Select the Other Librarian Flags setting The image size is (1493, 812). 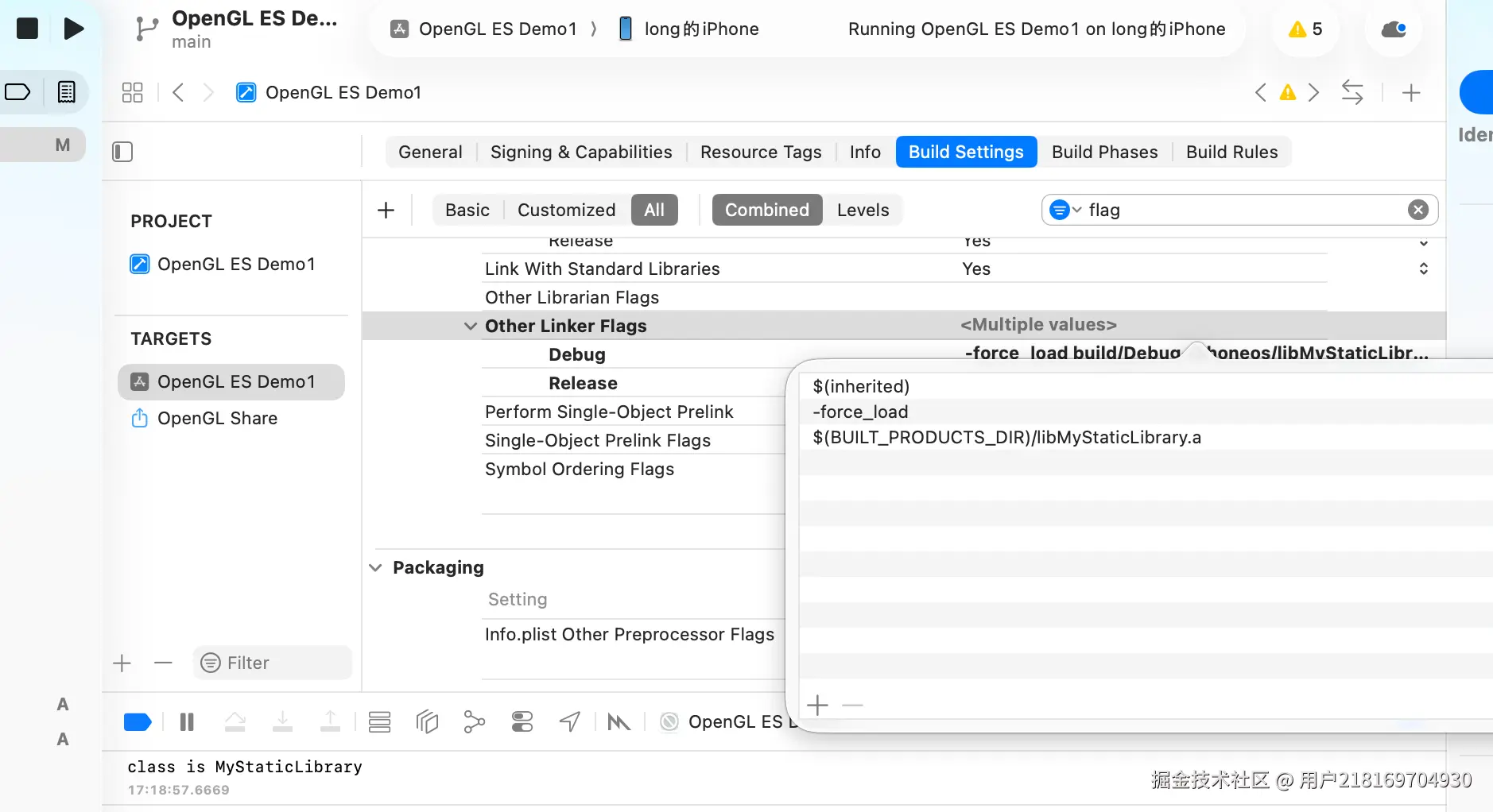pyautogui.click(x=572, y=297)
